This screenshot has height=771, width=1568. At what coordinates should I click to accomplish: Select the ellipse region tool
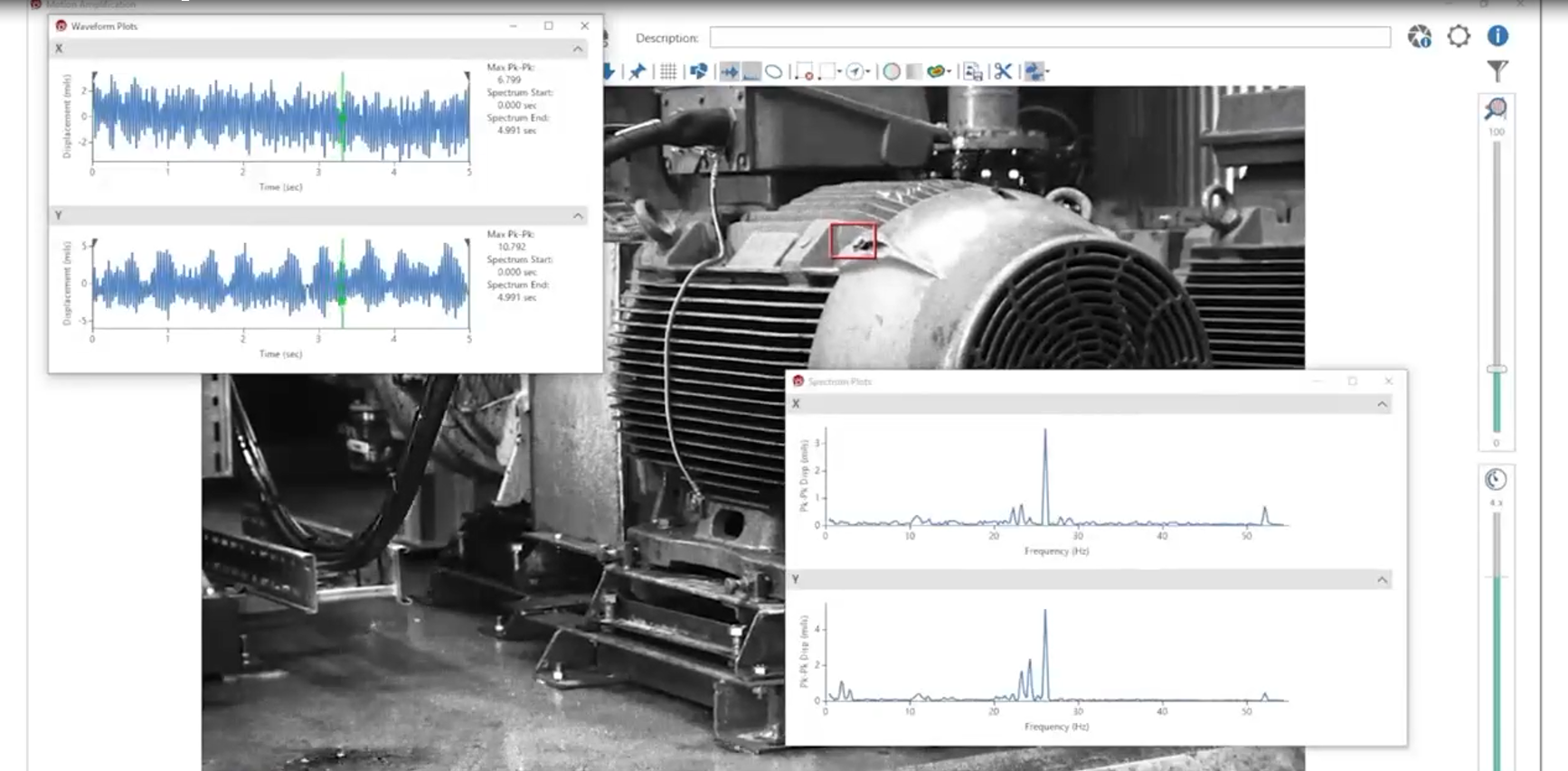tap(774, 71)
